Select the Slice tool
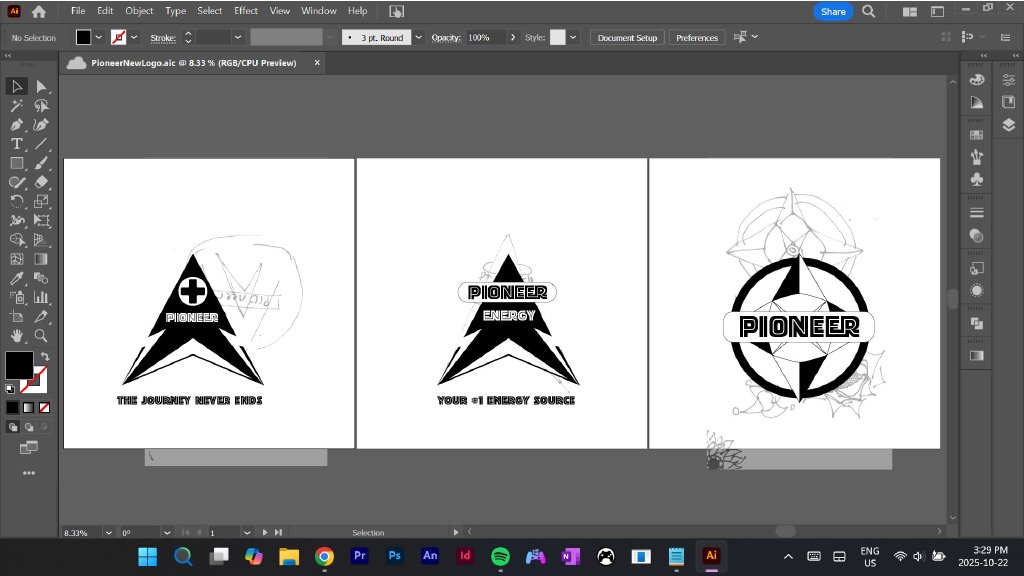The height and width of the screenshot is (576, 1024). (x=41, y=317)
